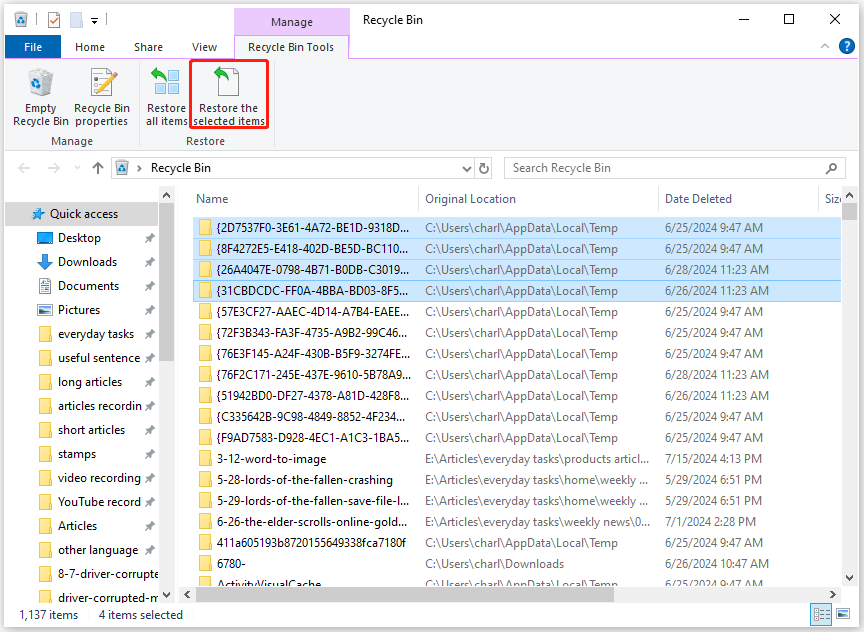Click the Search Recycle Bin field
The width and height of the screenshot is (864, 632).
point(675,168)
